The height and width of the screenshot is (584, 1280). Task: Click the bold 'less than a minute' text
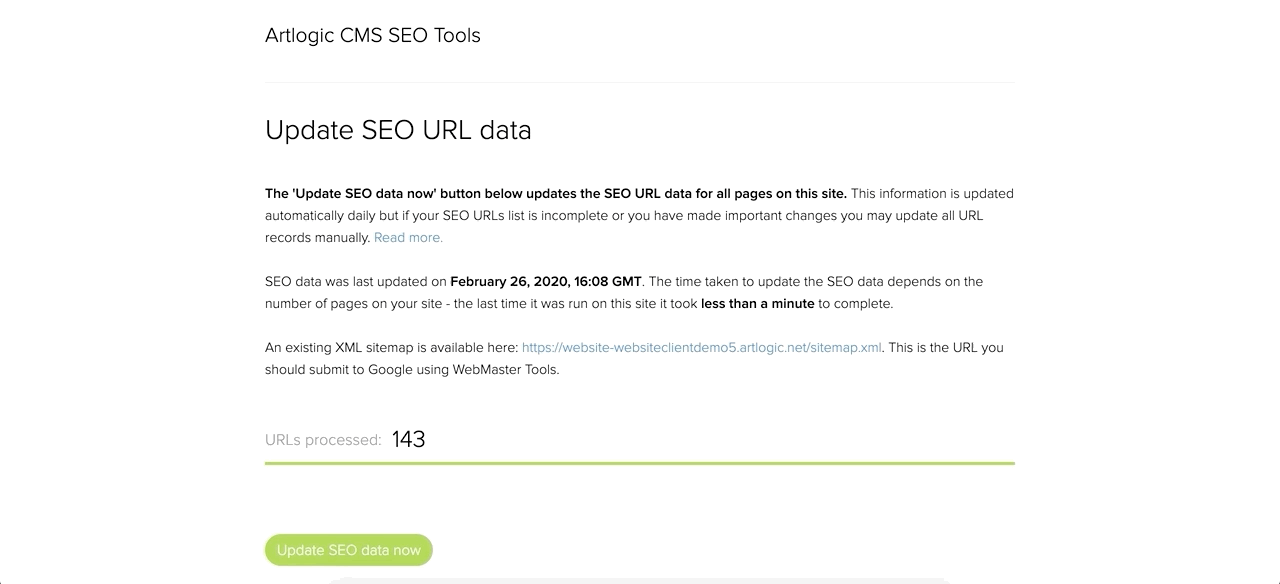(758, 304)
